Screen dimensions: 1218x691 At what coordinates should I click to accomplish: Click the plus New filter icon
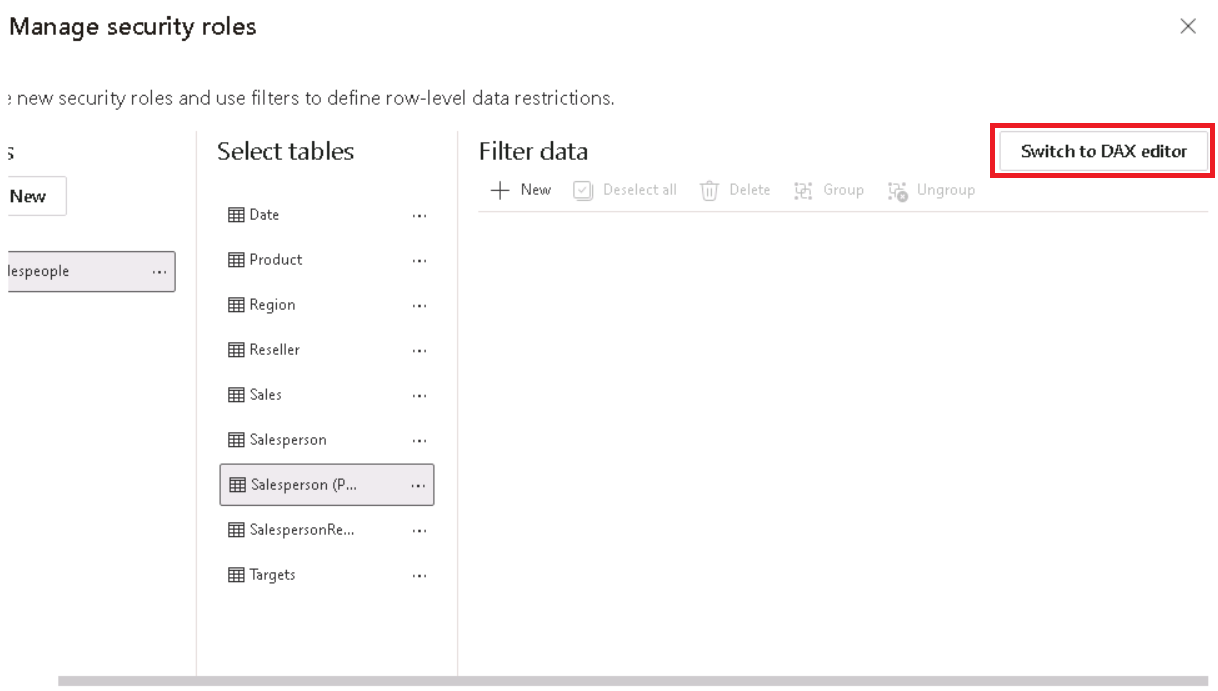click(x=500, y=190)
